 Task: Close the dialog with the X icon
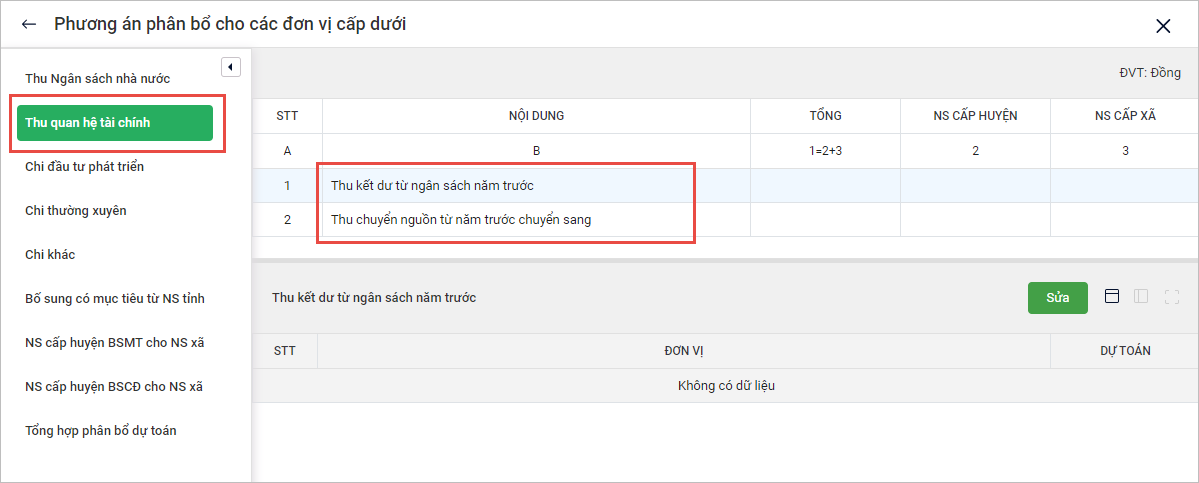pos(1163,26)
